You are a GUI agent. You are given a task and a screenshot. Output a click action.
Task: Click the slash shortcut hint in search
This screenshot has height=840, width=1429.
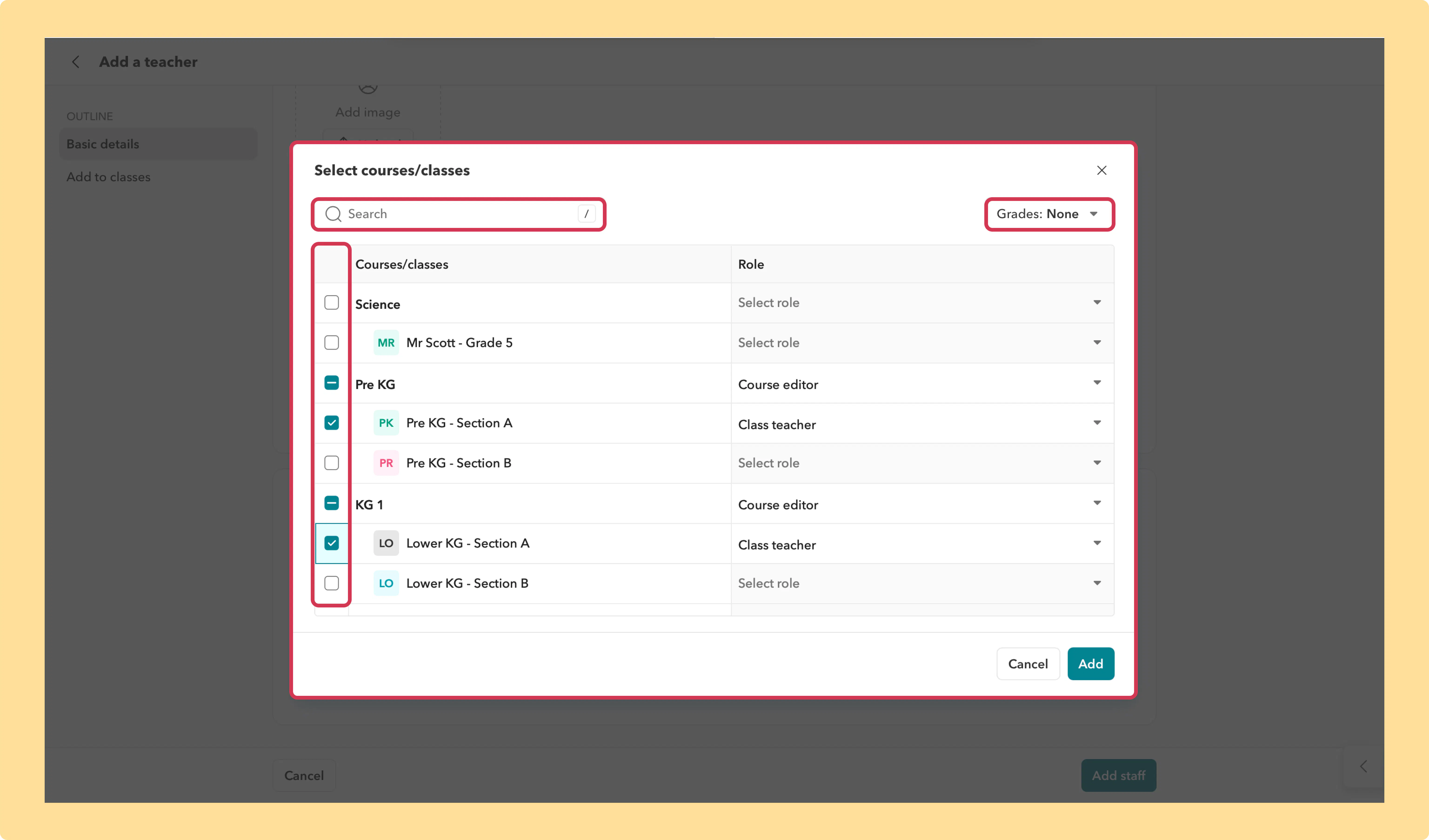(586, 214)
